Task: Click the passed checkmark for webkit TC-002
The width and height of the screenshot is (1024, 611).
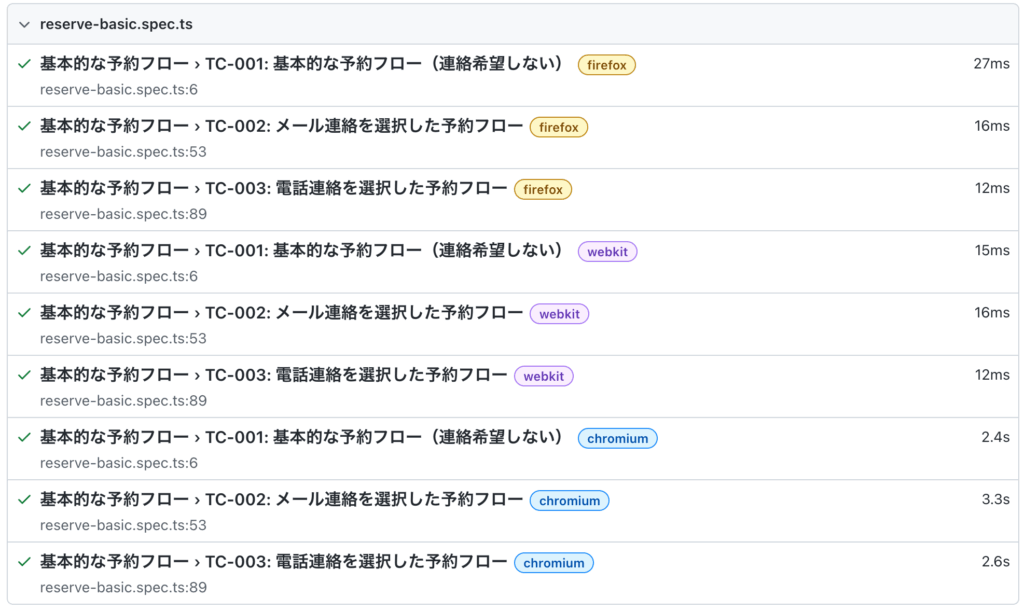Action: [x=25, y=312]
